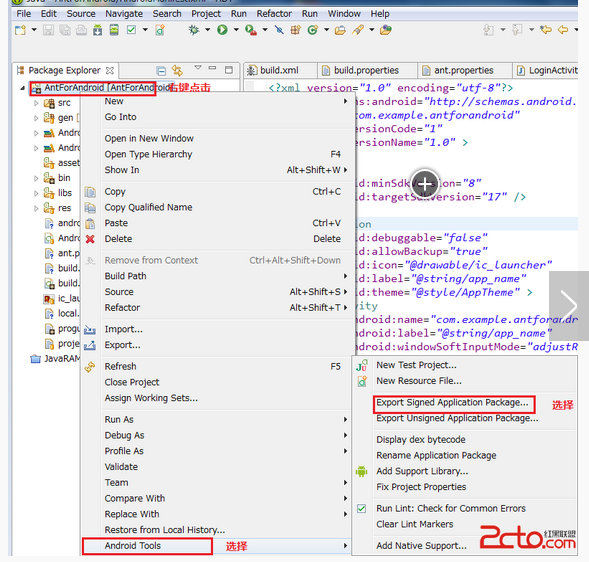Click the Run Lint checkmark toolbar icon
589x562 pixels.
click(131, 30)
